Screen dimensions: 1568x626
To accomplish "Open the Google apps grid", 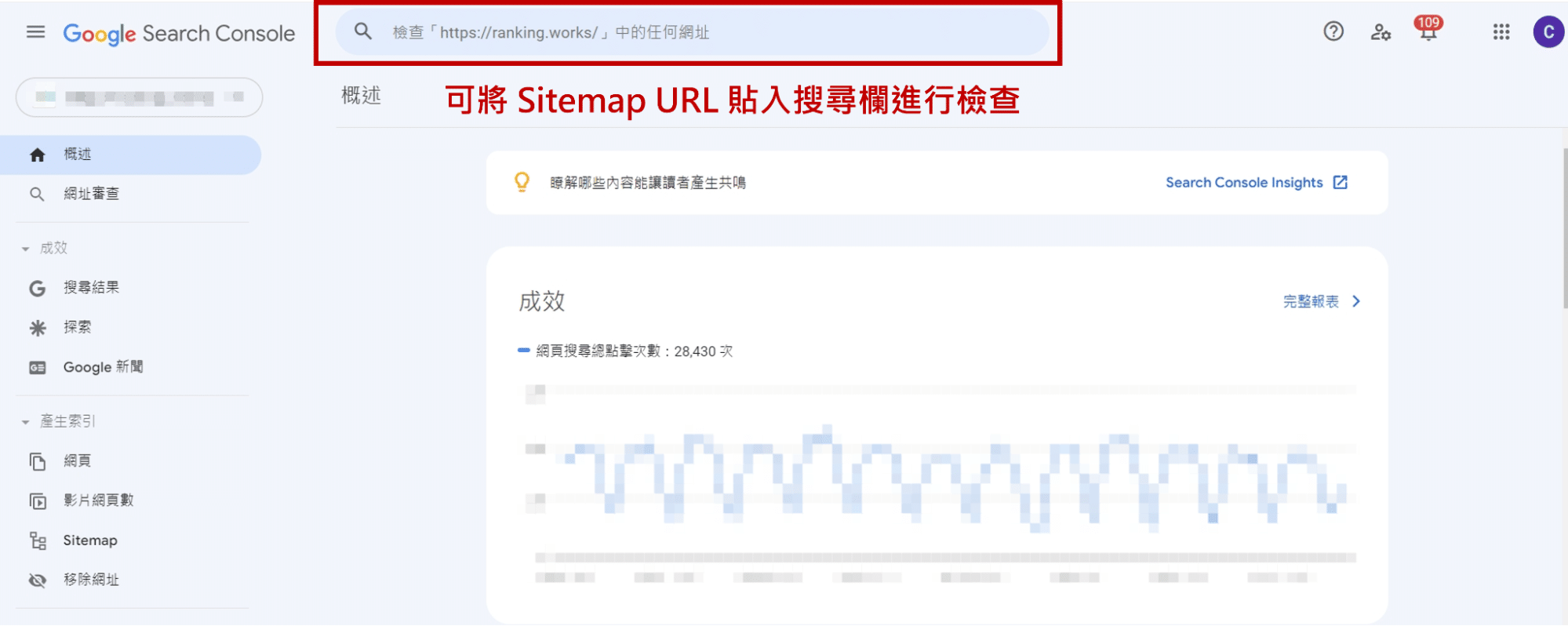I will [x=1501, y=32].
